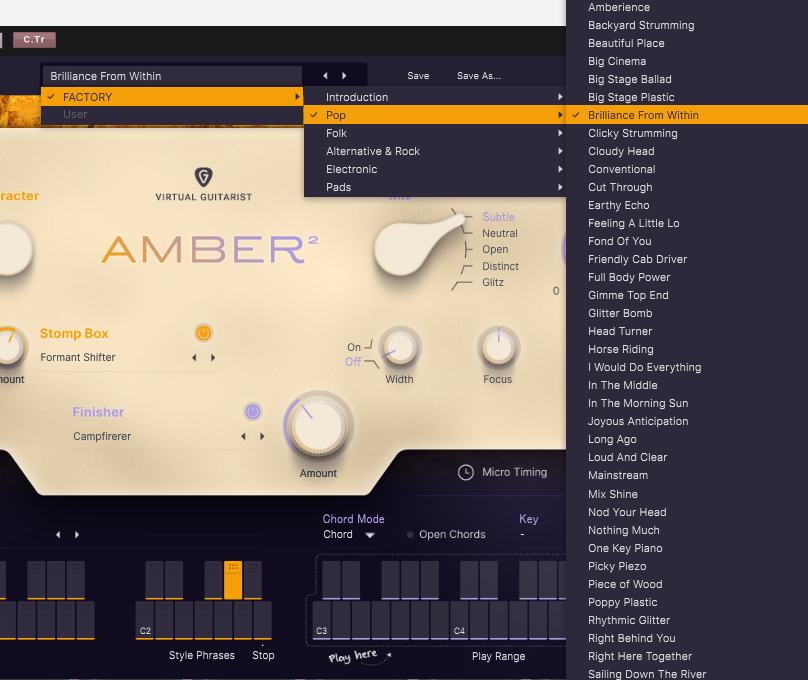This screenshot has width=808, height=680.
Task: Go to next style using right arrow above keyboard
Action: pyautogui.click(x=77, y=535)
